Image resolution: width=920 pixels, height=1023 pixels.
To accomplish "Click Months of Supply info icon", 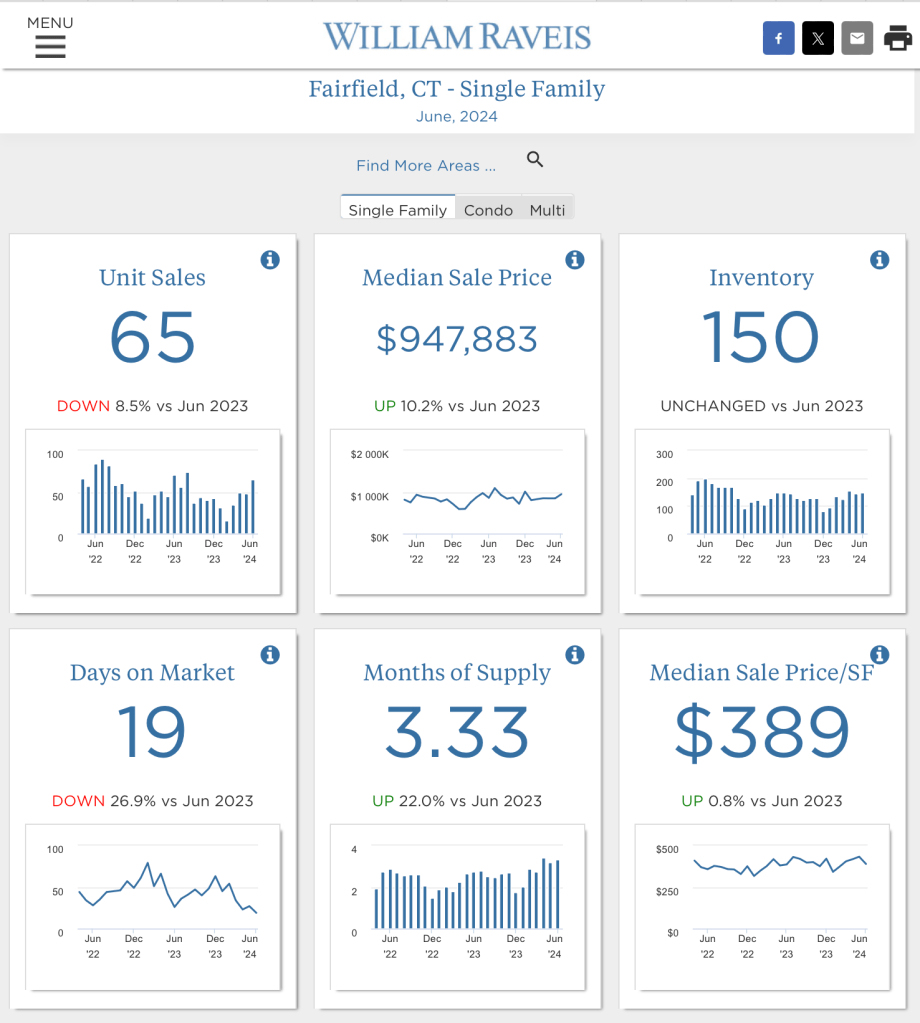I will coord(575,655).
